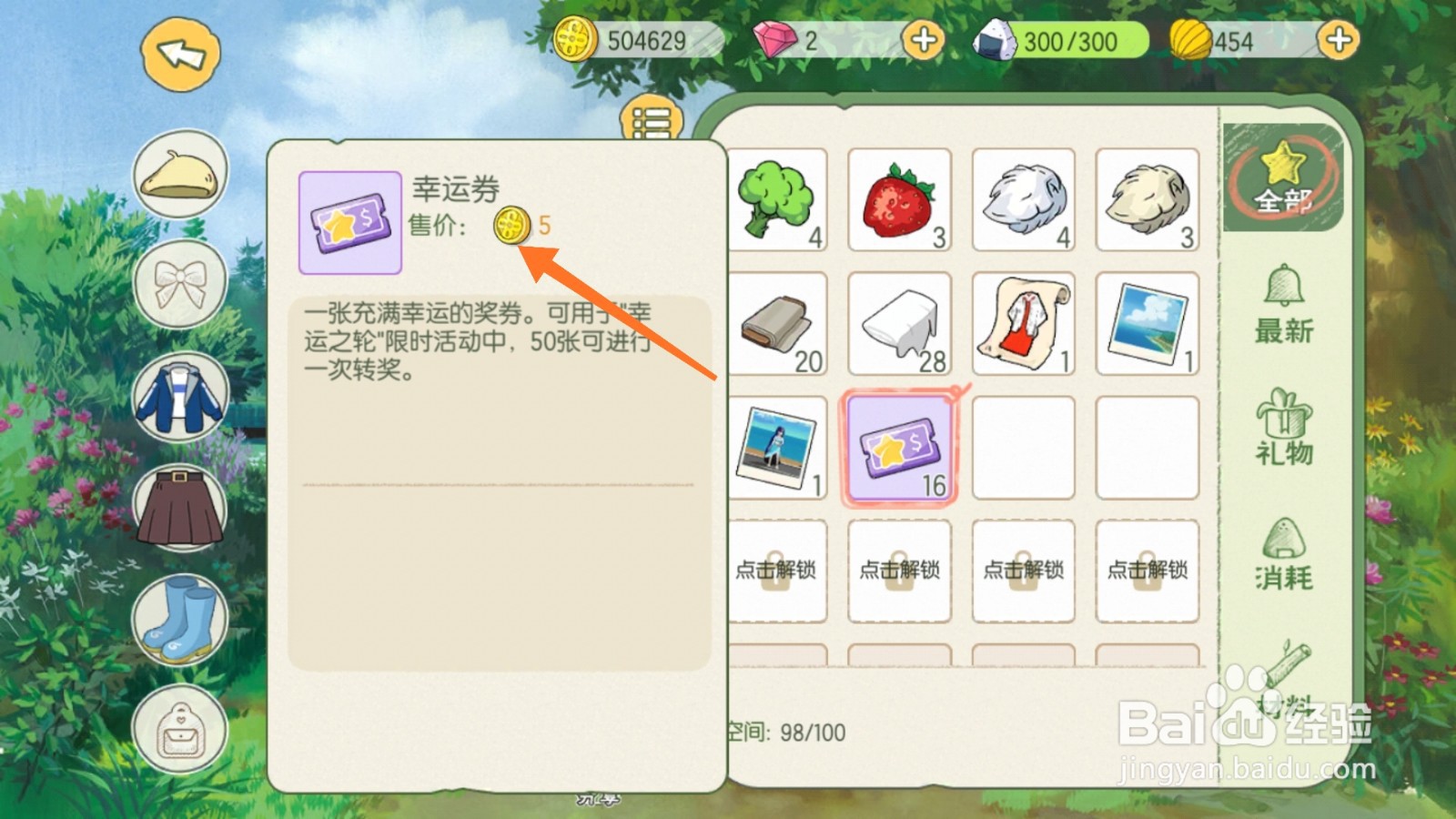Select the seaside landscape photo item
Screen dimensions: 1456x819
[x=1148, y=324]
